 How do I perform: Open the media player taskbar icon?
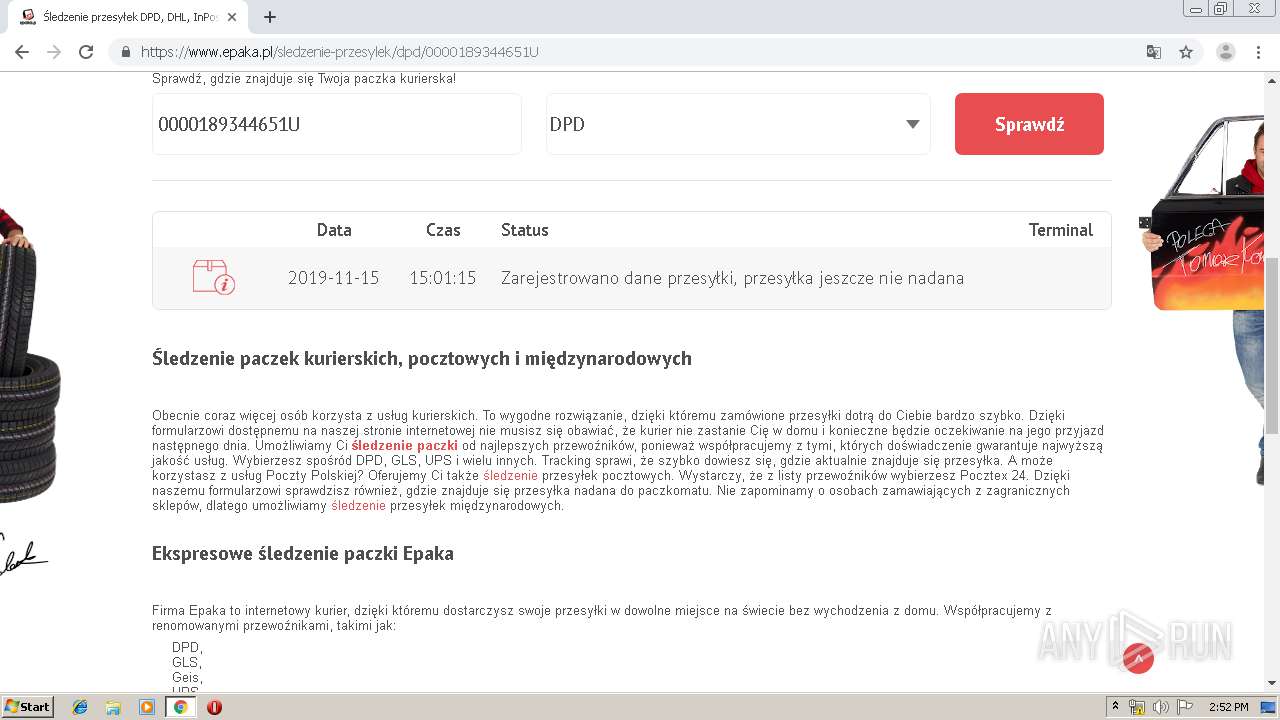tap(147, 707)
